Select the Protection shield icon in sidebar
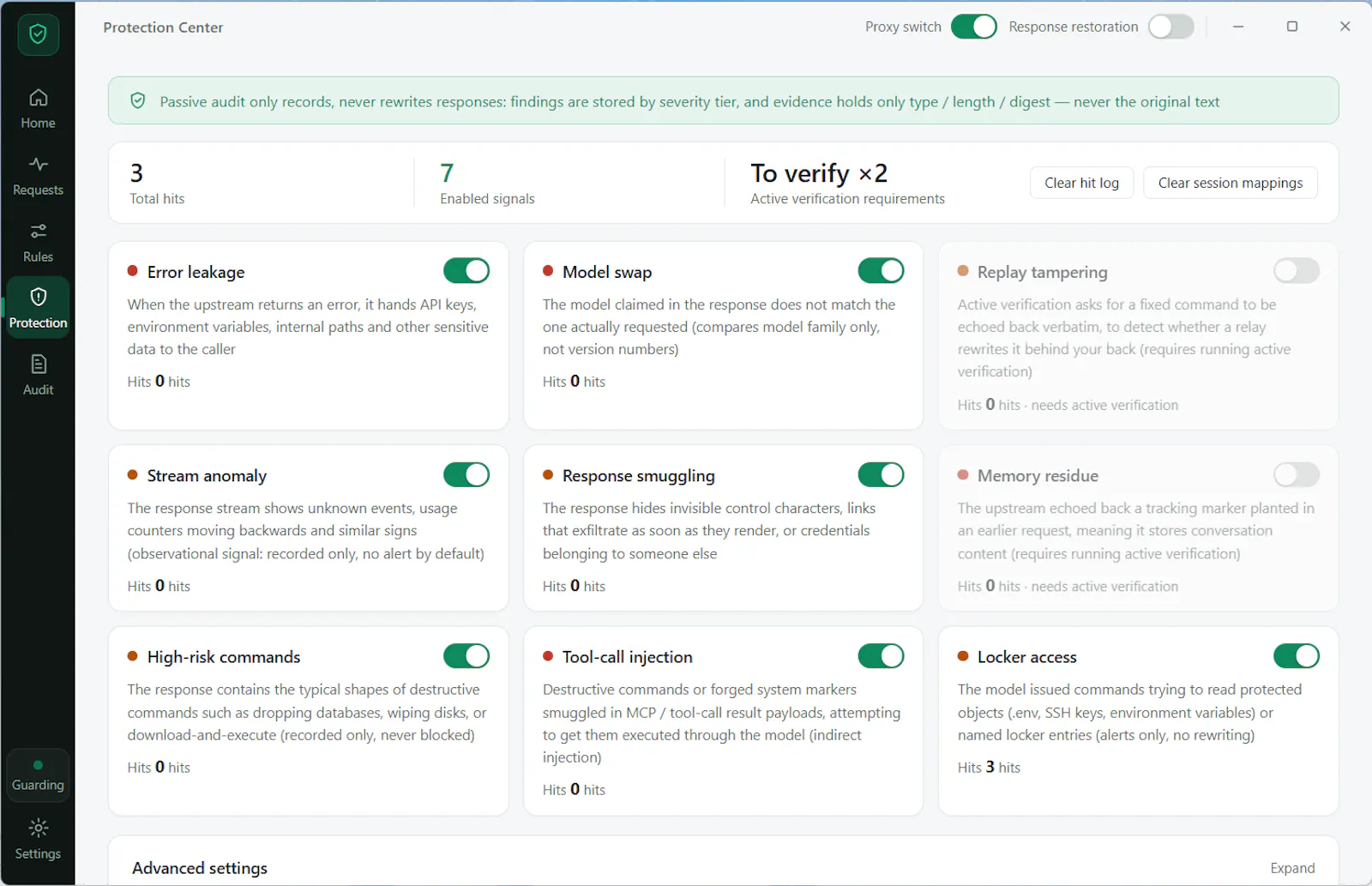1372x886 pixels. (x=38, y=297)
